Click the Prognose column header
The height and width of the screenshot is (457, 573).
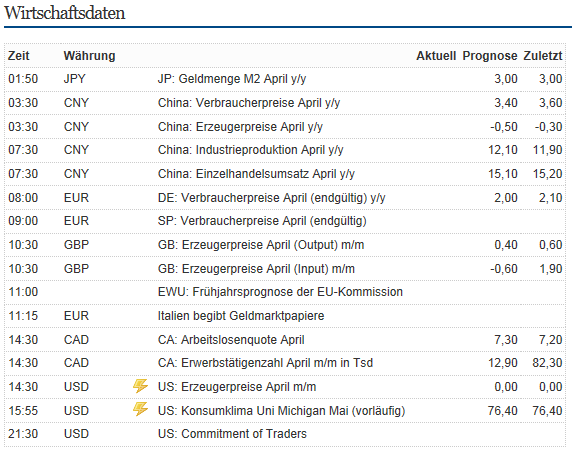tap(490, 56)
